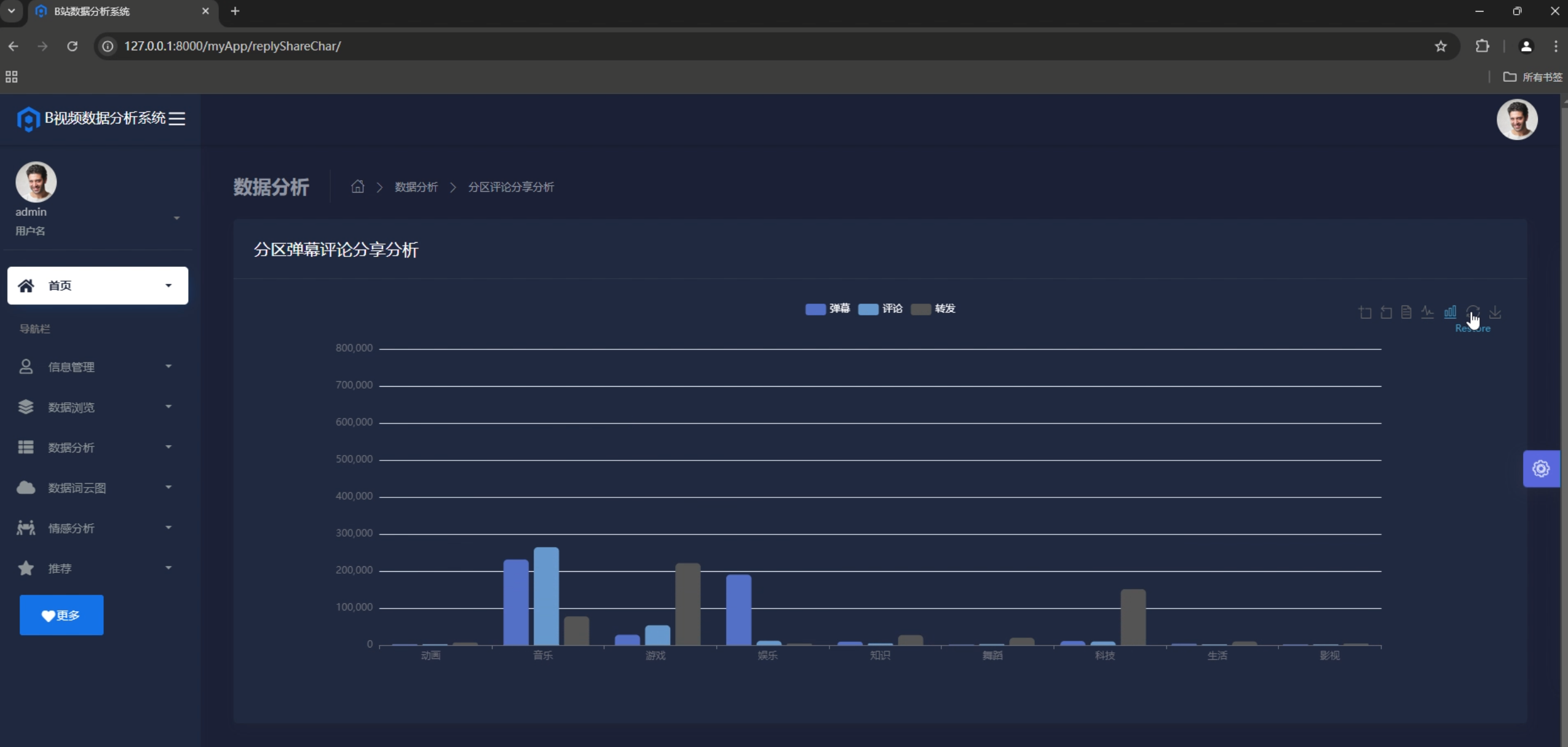Image resolution: width=1568 pixels, height=747 pixels.
Task: Switch chart to line chart icon
Action: [1427, 312]
